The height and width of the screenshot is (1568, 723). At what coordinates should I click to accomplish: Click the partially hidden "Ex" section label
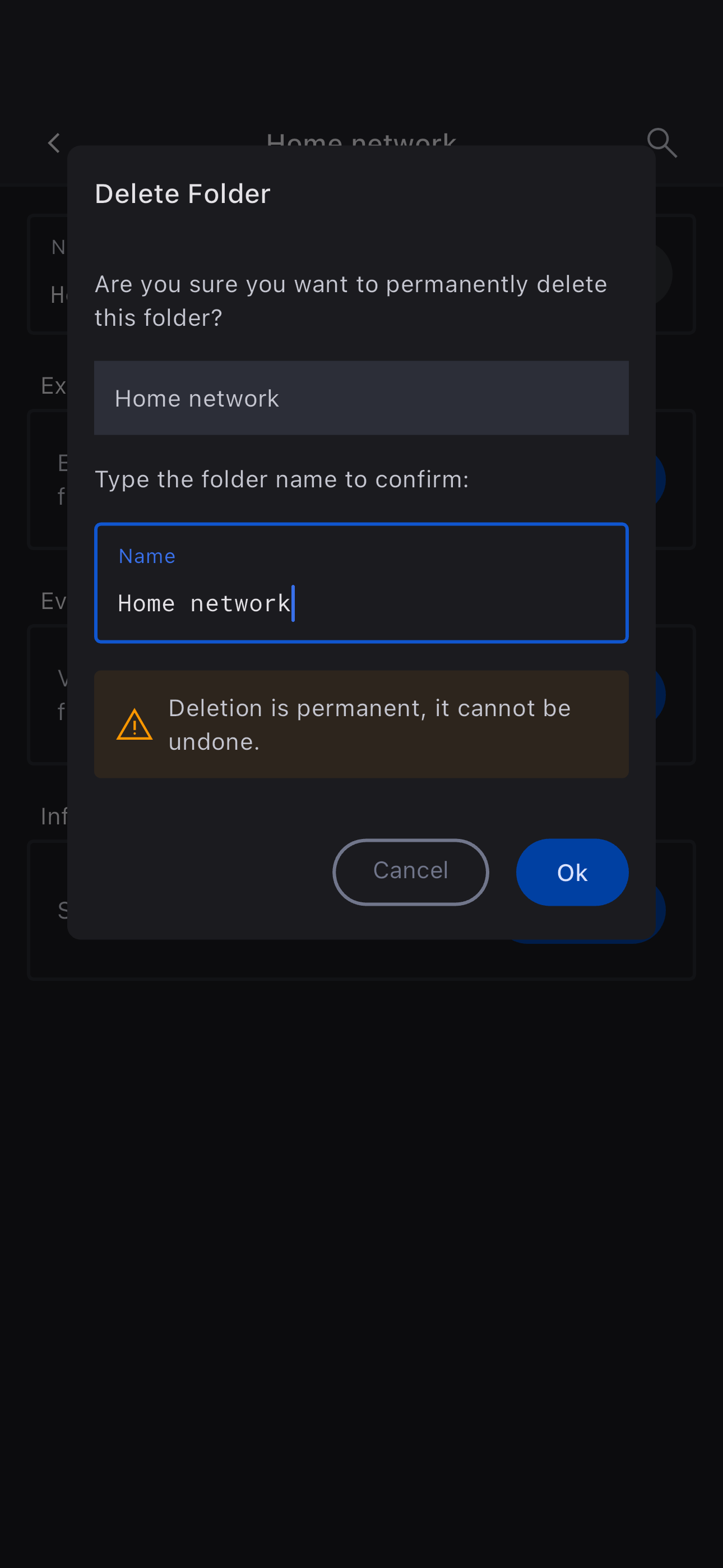pos(53,386)
